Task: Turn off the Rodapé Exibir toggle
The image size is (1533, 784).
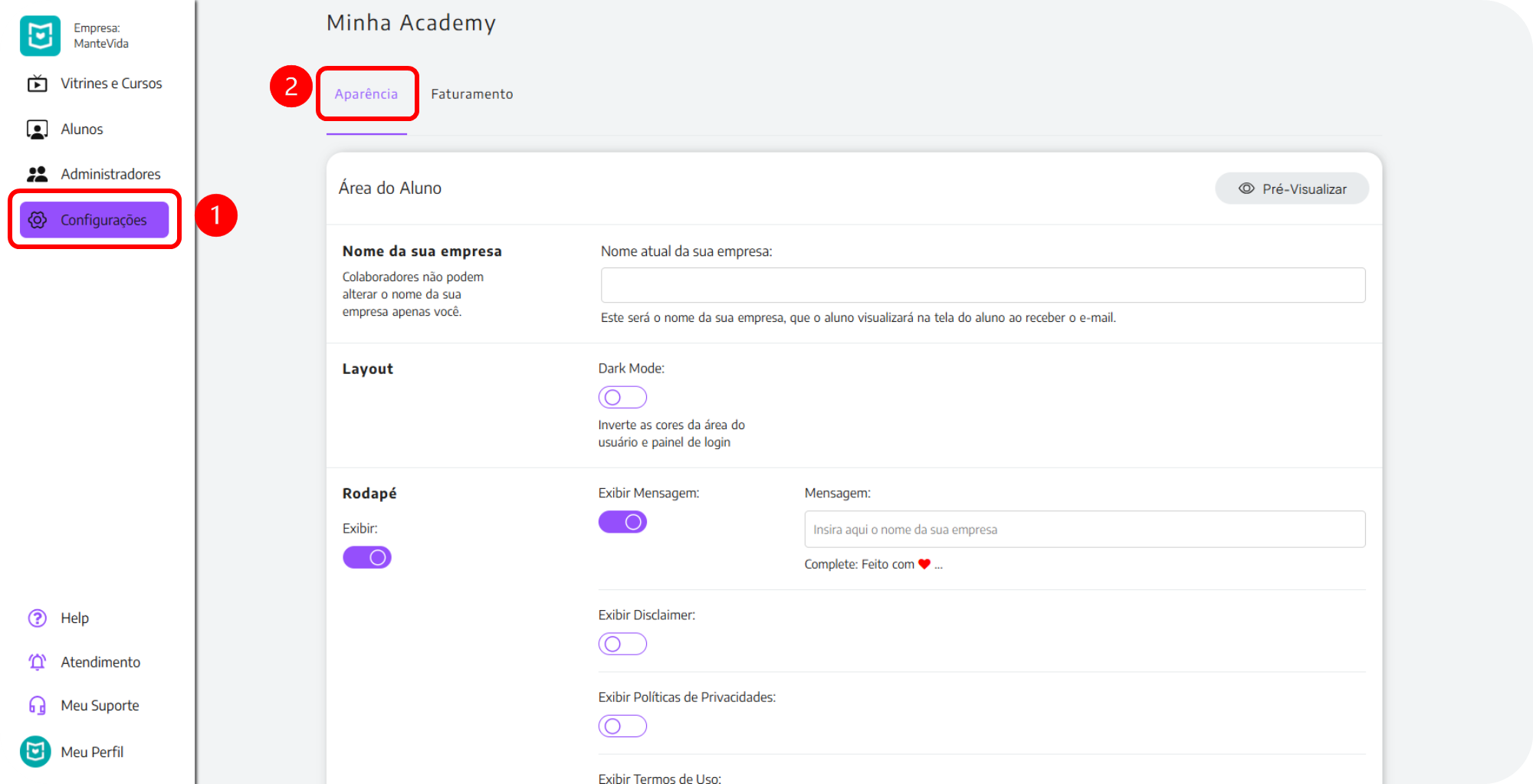Action: (x=367, y=557)
